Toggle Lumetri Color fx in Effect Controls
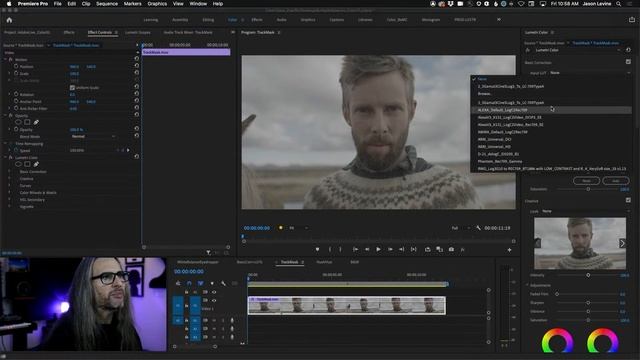 pos(11,157)
